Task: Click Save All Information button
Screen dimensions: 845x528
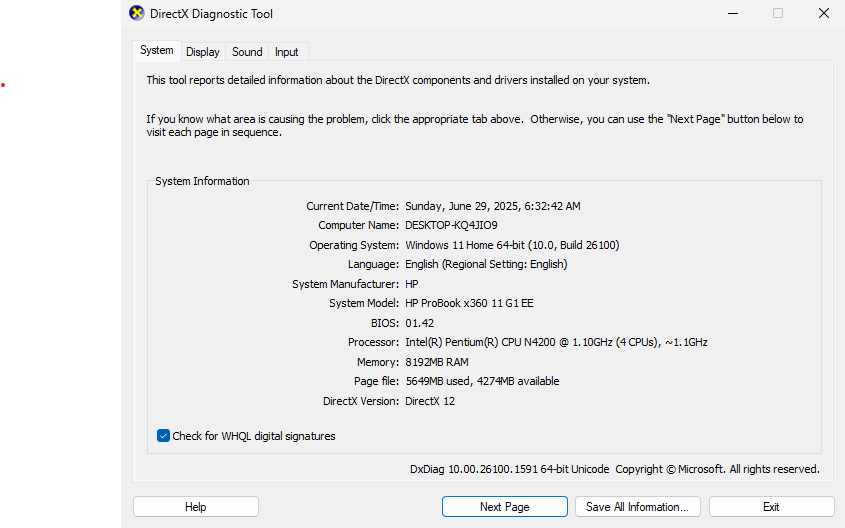Action: [x=637, y=507]
